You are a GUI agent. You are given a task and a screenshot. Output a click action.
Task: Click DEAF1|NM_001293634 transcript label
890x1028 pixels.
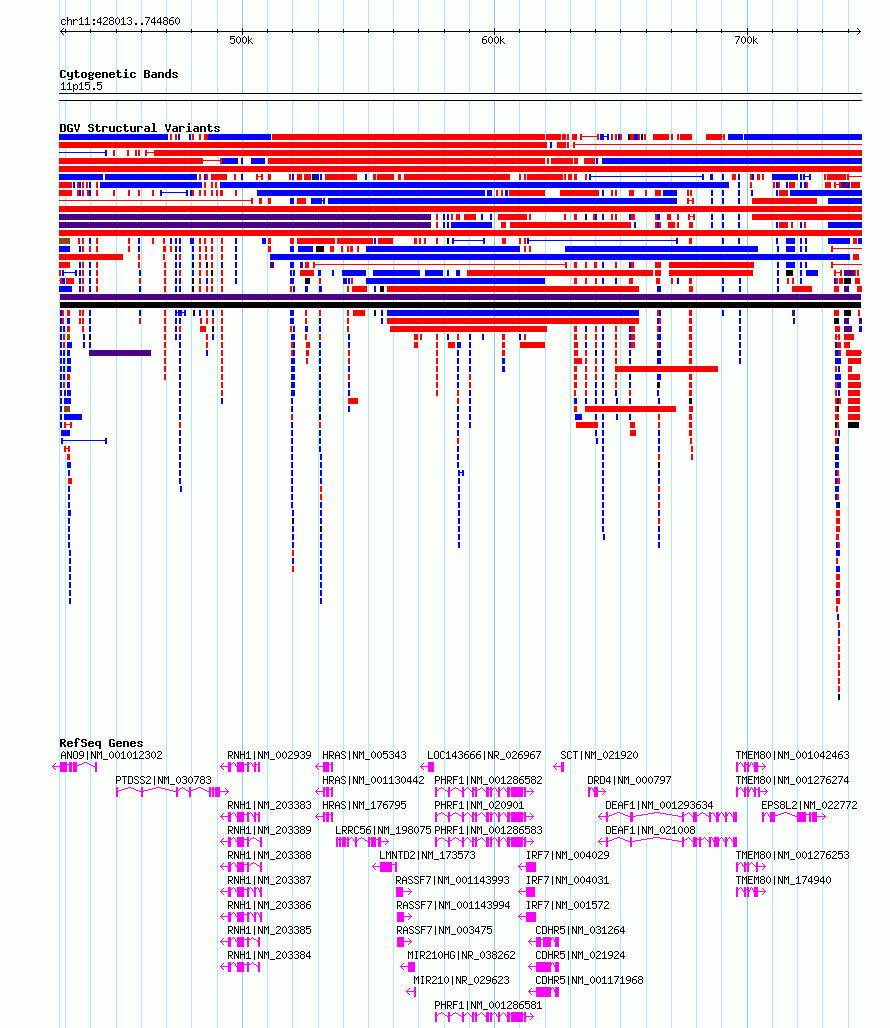[x=659, y=805]
